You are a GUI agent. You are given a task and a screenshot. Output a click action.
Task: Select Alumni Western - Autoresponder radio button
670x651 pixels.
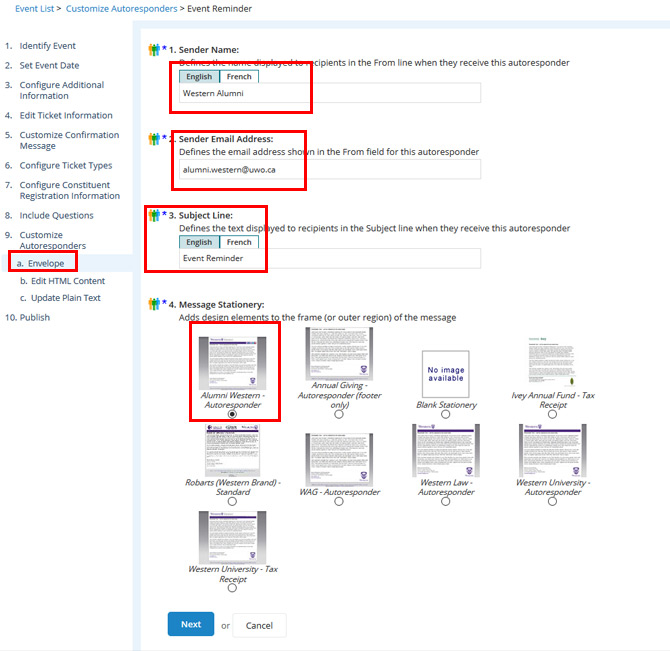(232, 413)
